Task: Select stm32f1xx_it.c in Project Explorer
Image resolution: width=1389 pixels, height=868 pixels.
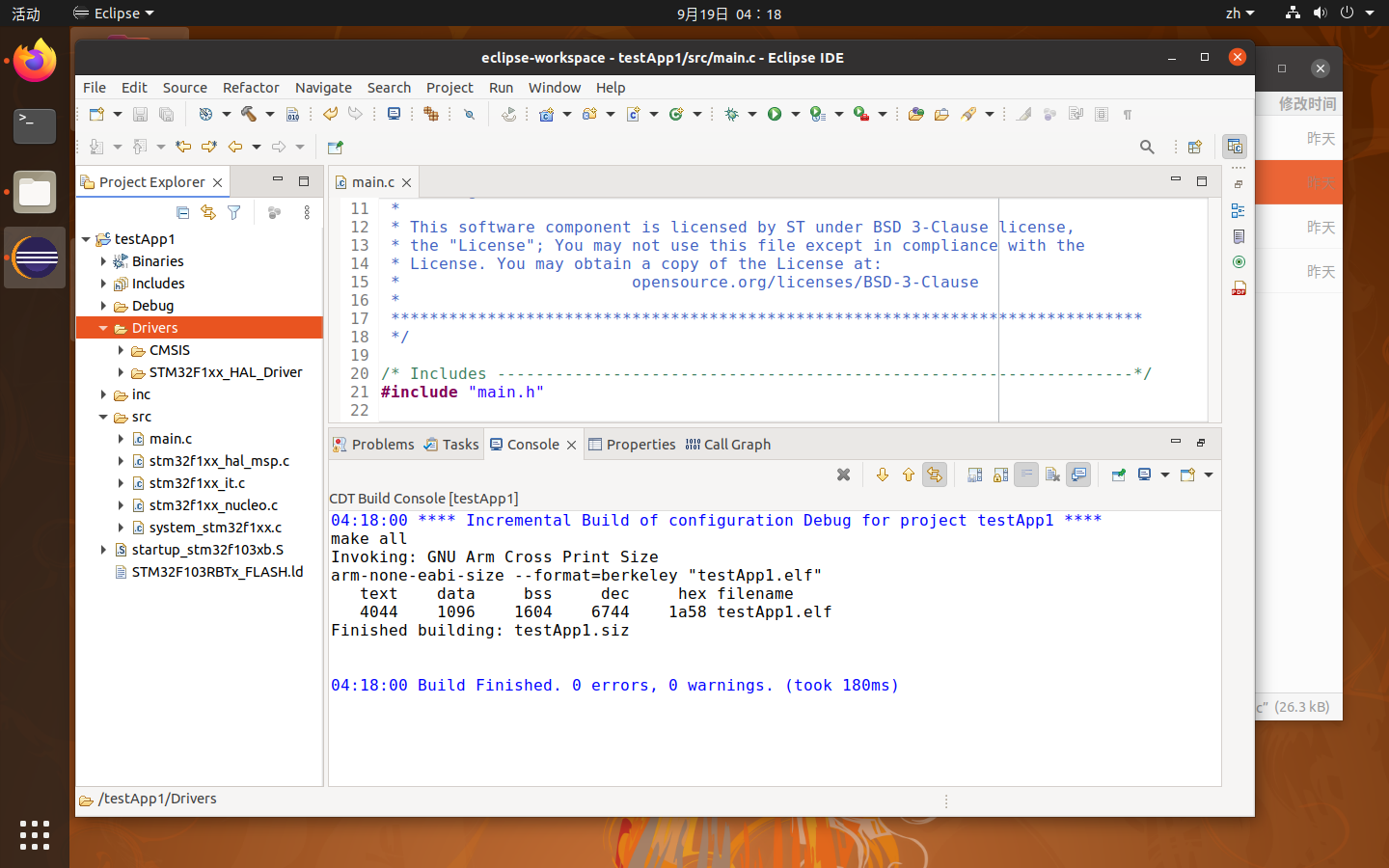Action: click(197, 483)
